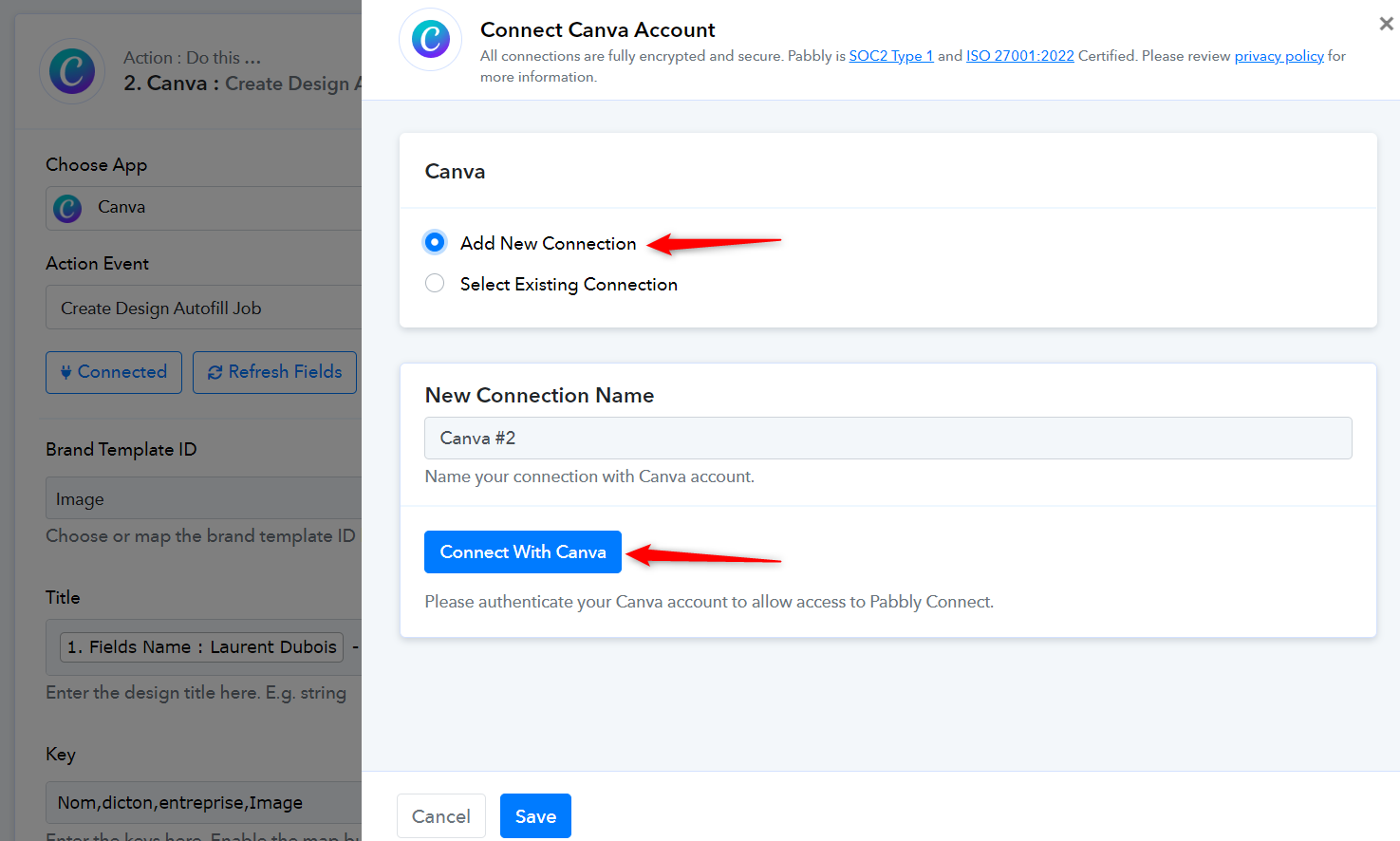Image resolution: width=1400 pixels, height=841 pixels.
Task: Click the 'Key' field label
Action: 61,754
